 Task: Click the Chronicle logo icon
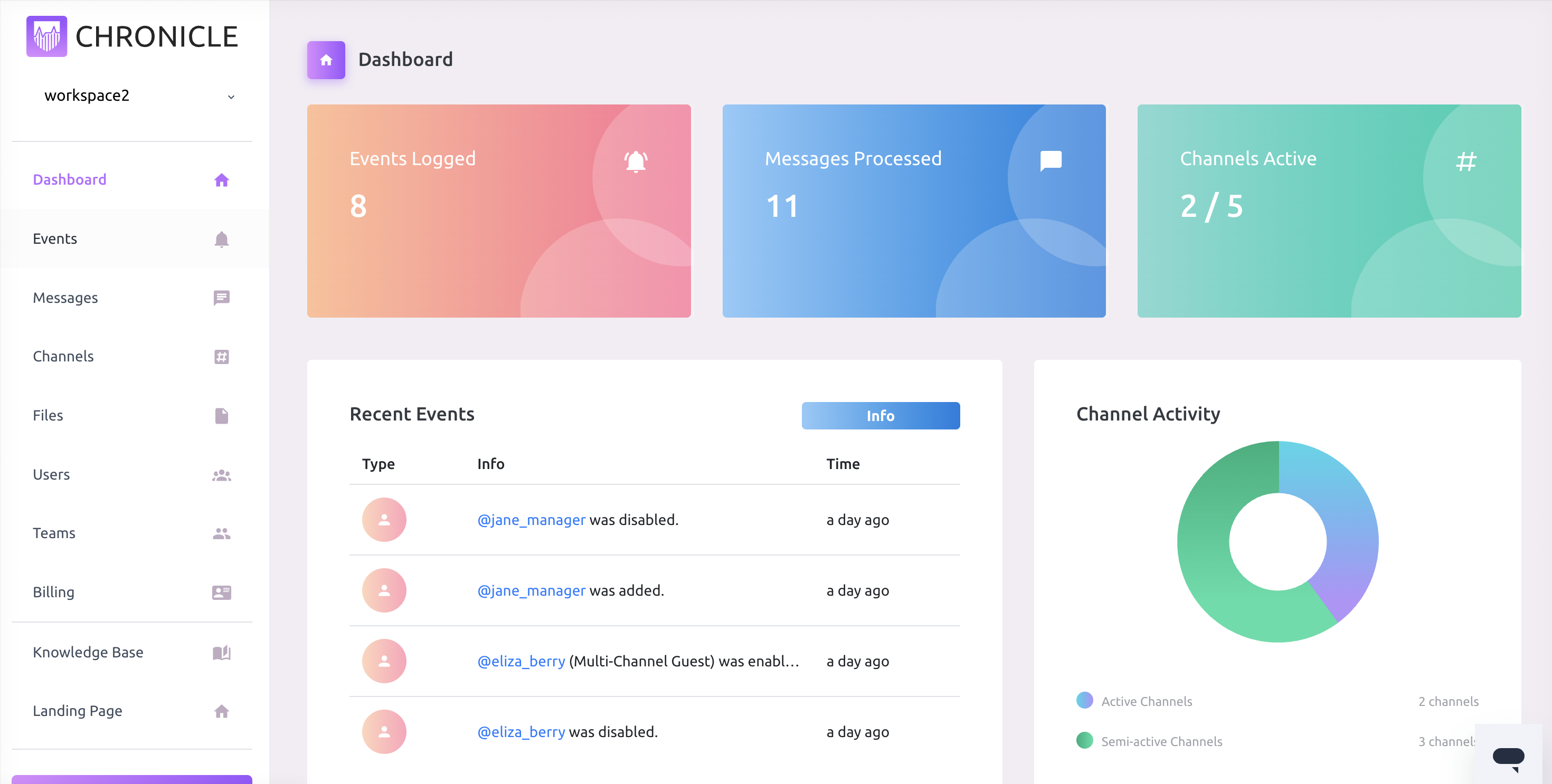tap(46, 36)
